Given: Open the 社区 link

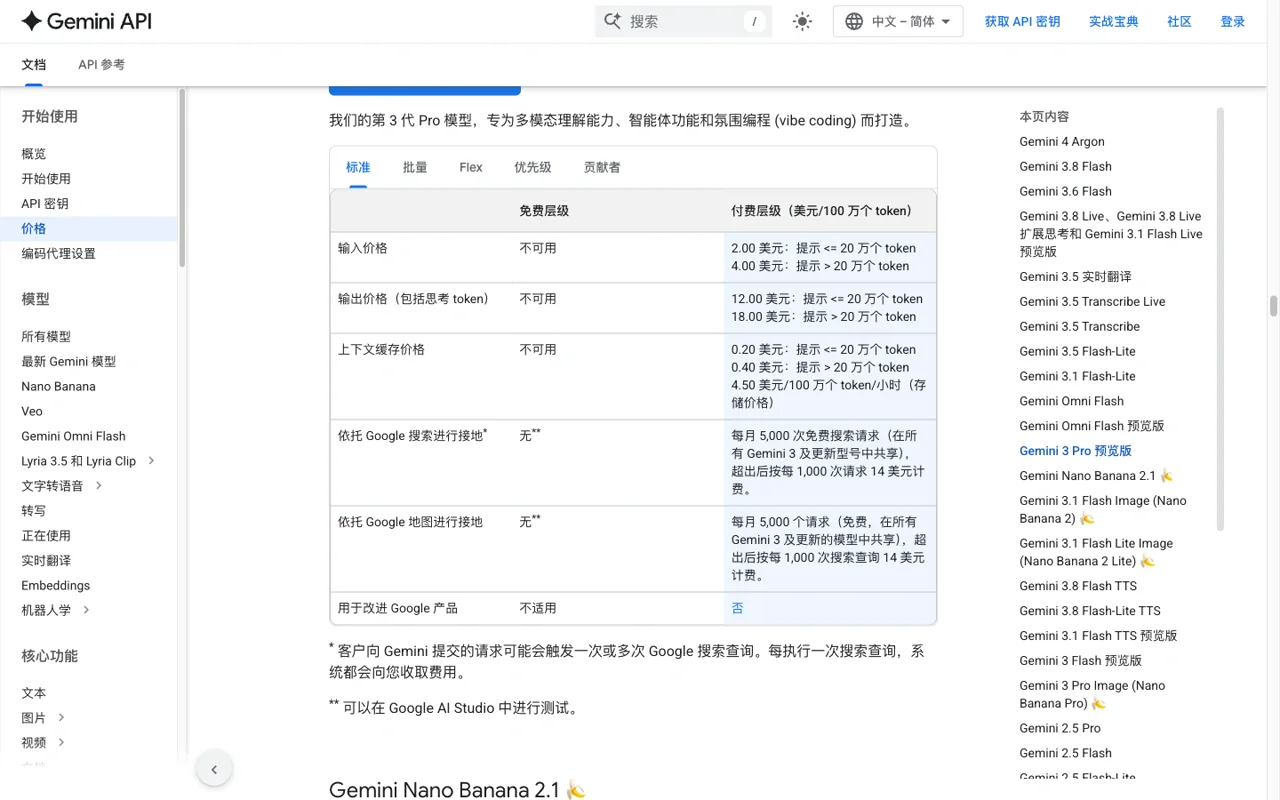Looking at the screenshot, I should pos(1180,21).
